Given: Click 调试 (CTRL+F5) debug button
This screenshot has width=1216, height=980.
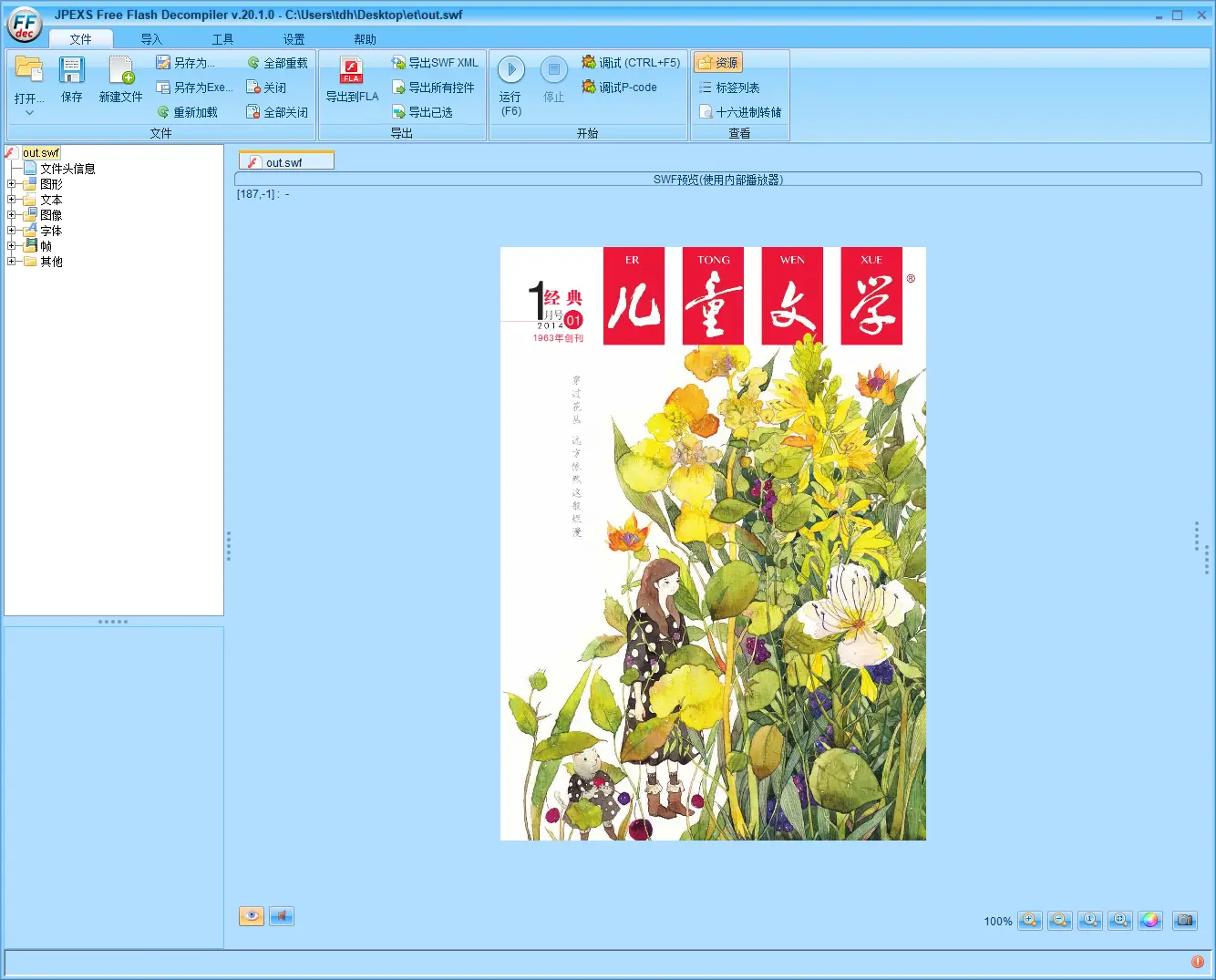Looking at the screenshot, I should [x=631, y=63].
